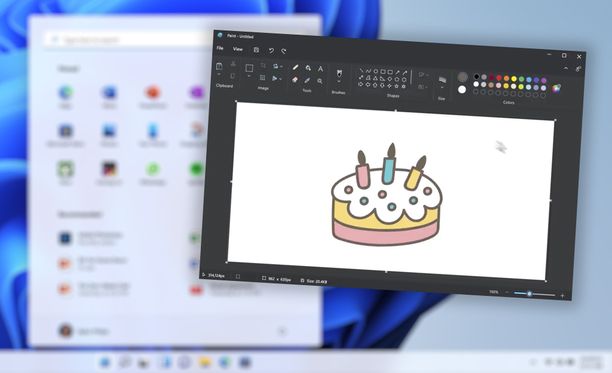Click the Redo arrow icon
Screen dimensions: 612x373
283,51
